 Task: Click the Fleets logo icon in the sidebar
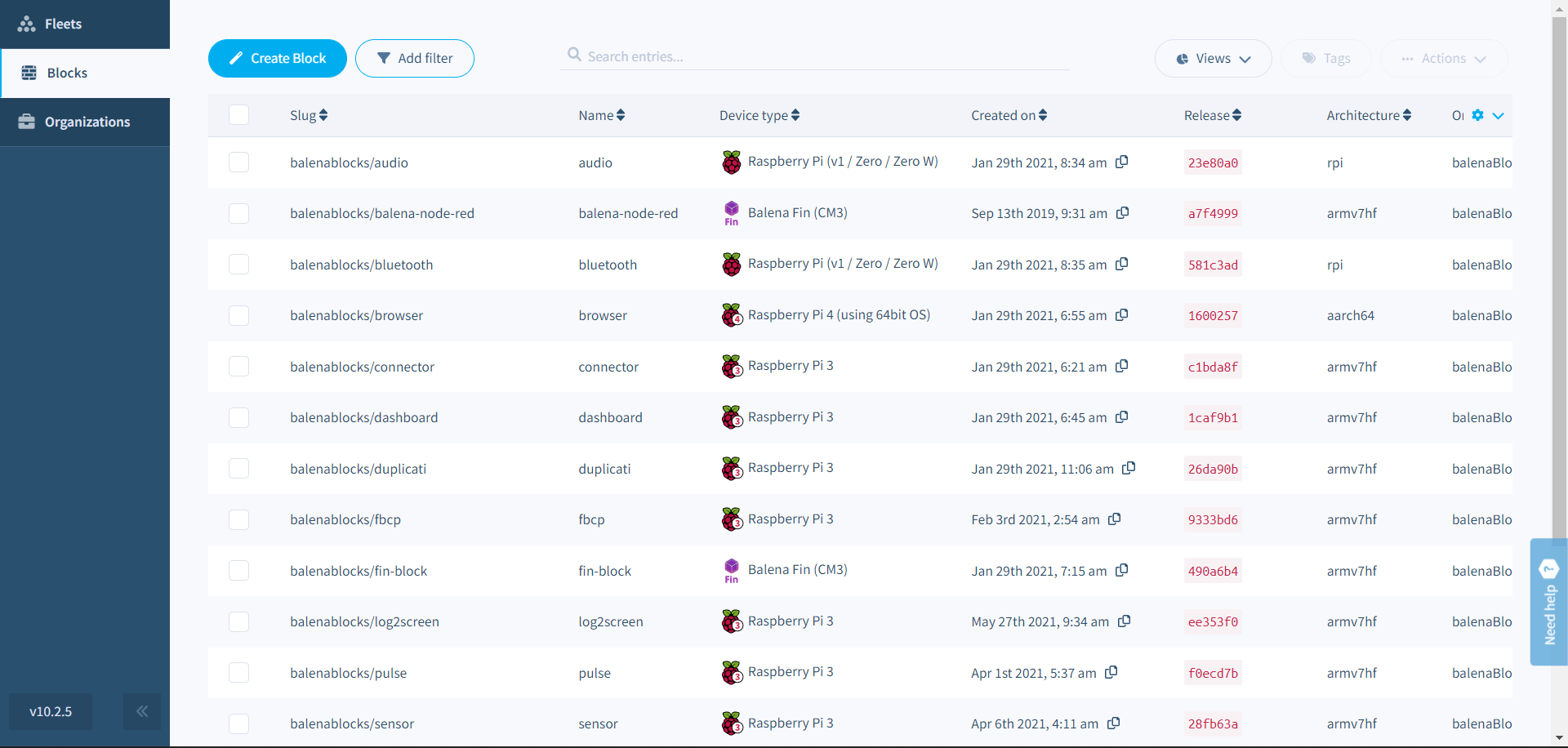pyautogui.click(x=26, y=24)
